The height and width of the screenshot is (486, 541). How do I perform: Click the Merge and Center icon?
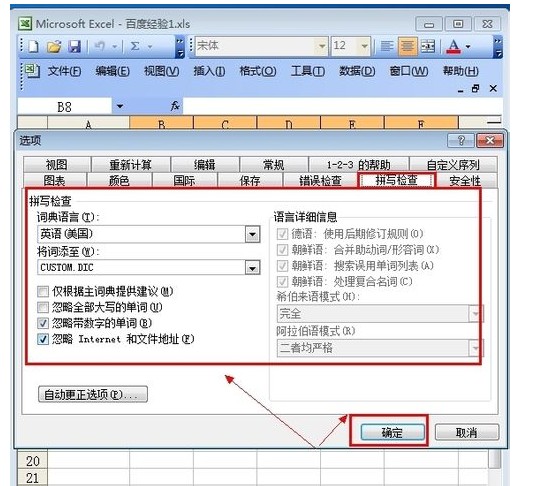[428, 46]
